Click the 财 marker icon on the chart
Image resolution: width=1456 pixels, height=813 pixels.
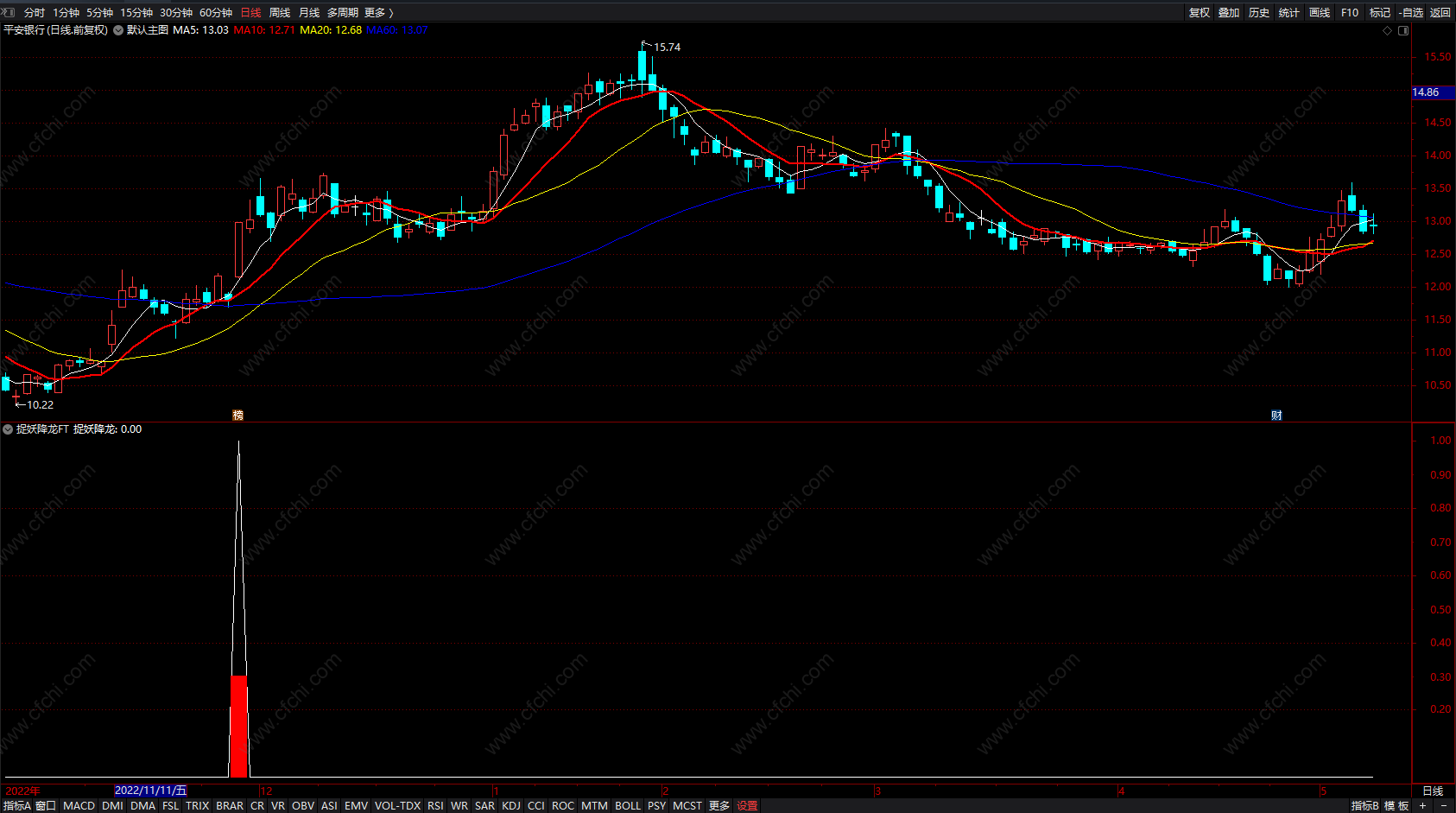1276,416
